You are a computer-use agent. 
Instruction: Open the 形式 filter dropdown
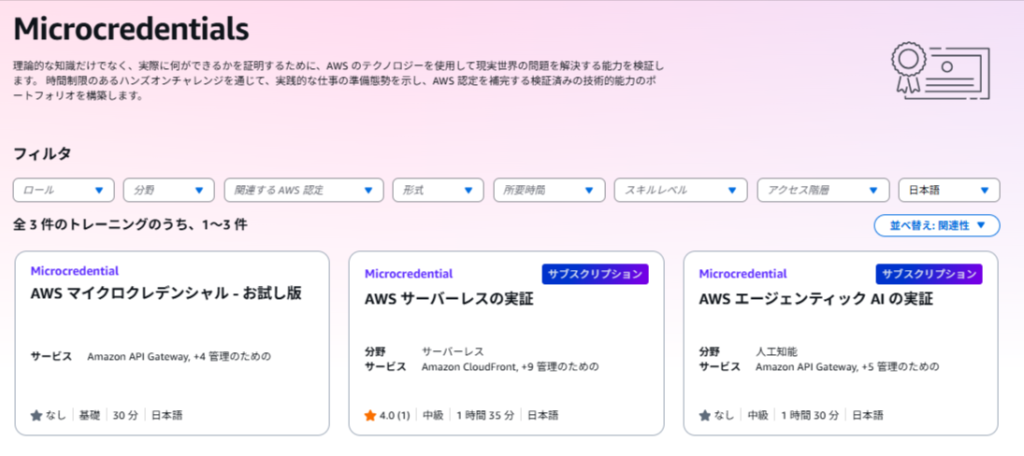tap(438, 190)
